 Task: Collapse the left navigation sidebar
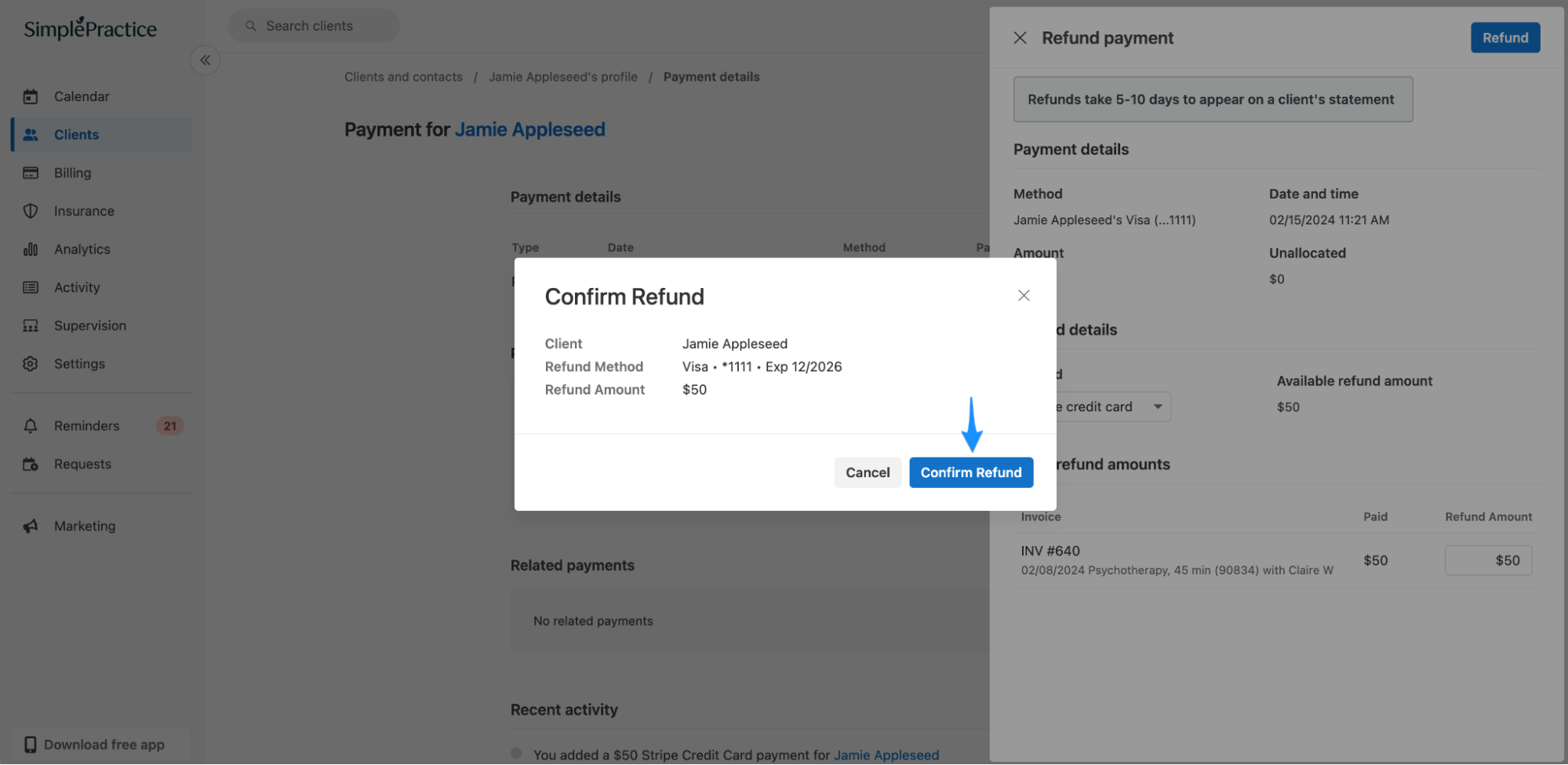tap(205, 60)
